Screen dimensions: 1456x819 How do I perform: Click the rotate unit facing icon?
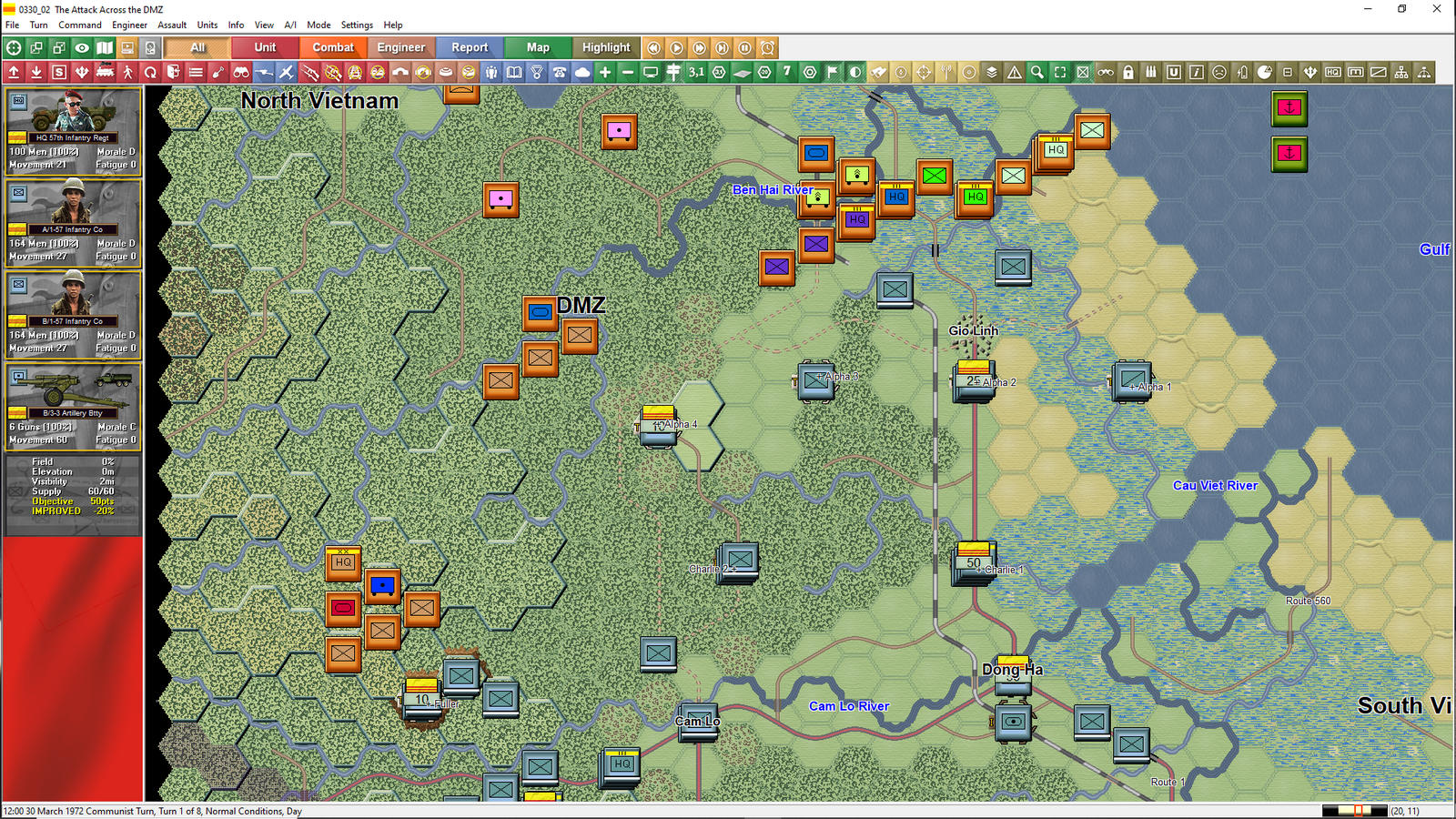click(x=150, y=72)
